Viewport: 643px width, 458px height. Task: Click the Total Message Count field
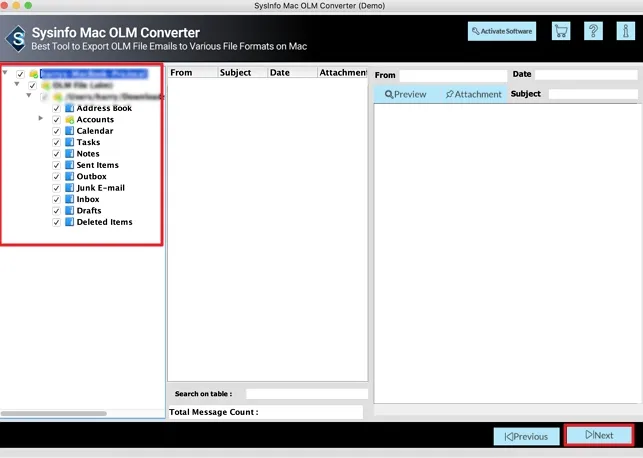[x=266, y=412]
